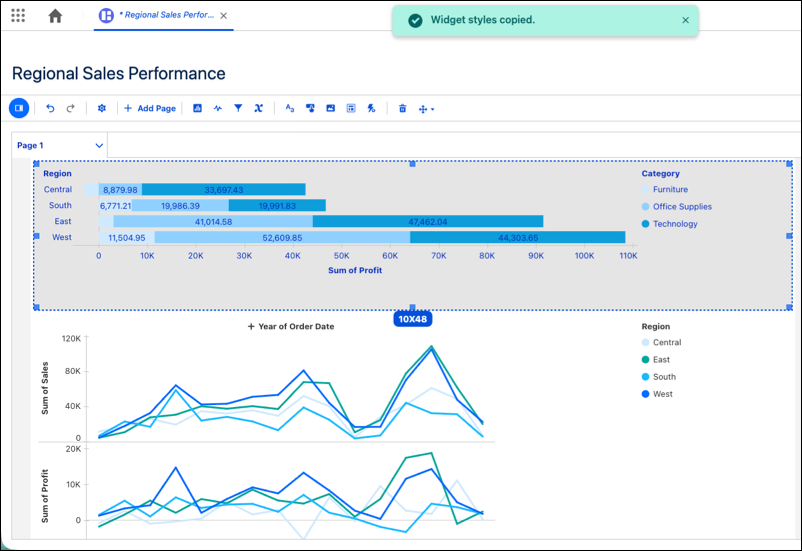Open the dashboard settings gear
This screenshot has height=551, width=802.
pos(102,108)
